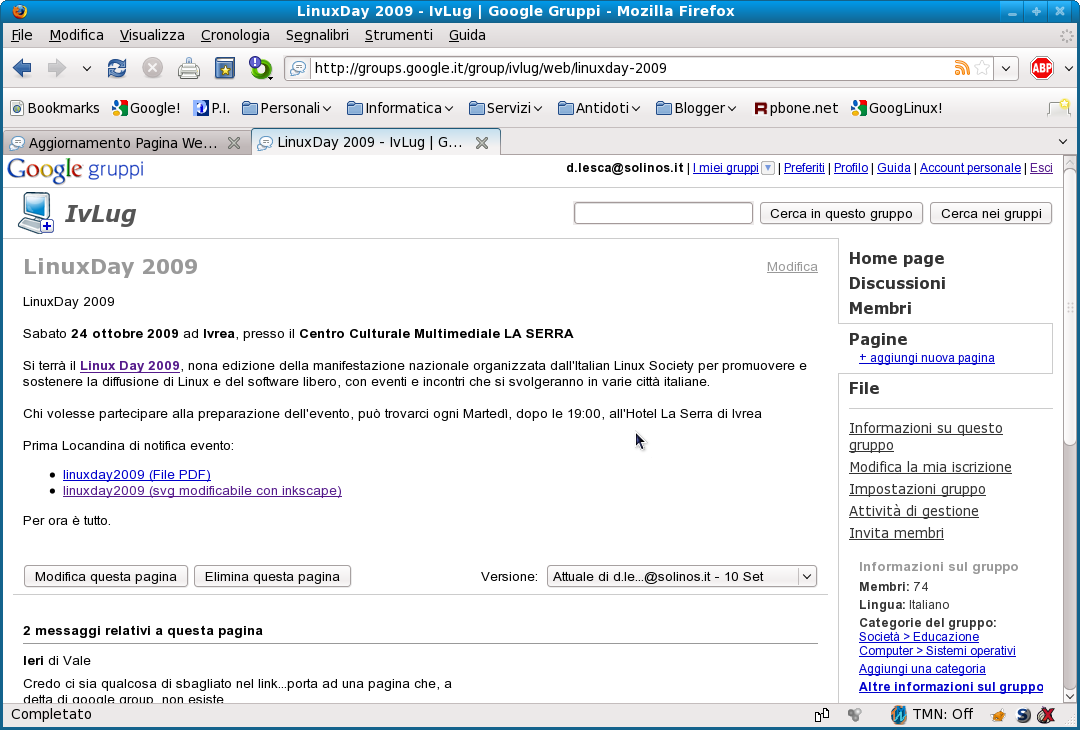Follow the + aggiungi nuova pagina link
The width and height of the screenshot is (1080, 730).
coord(926,358)
